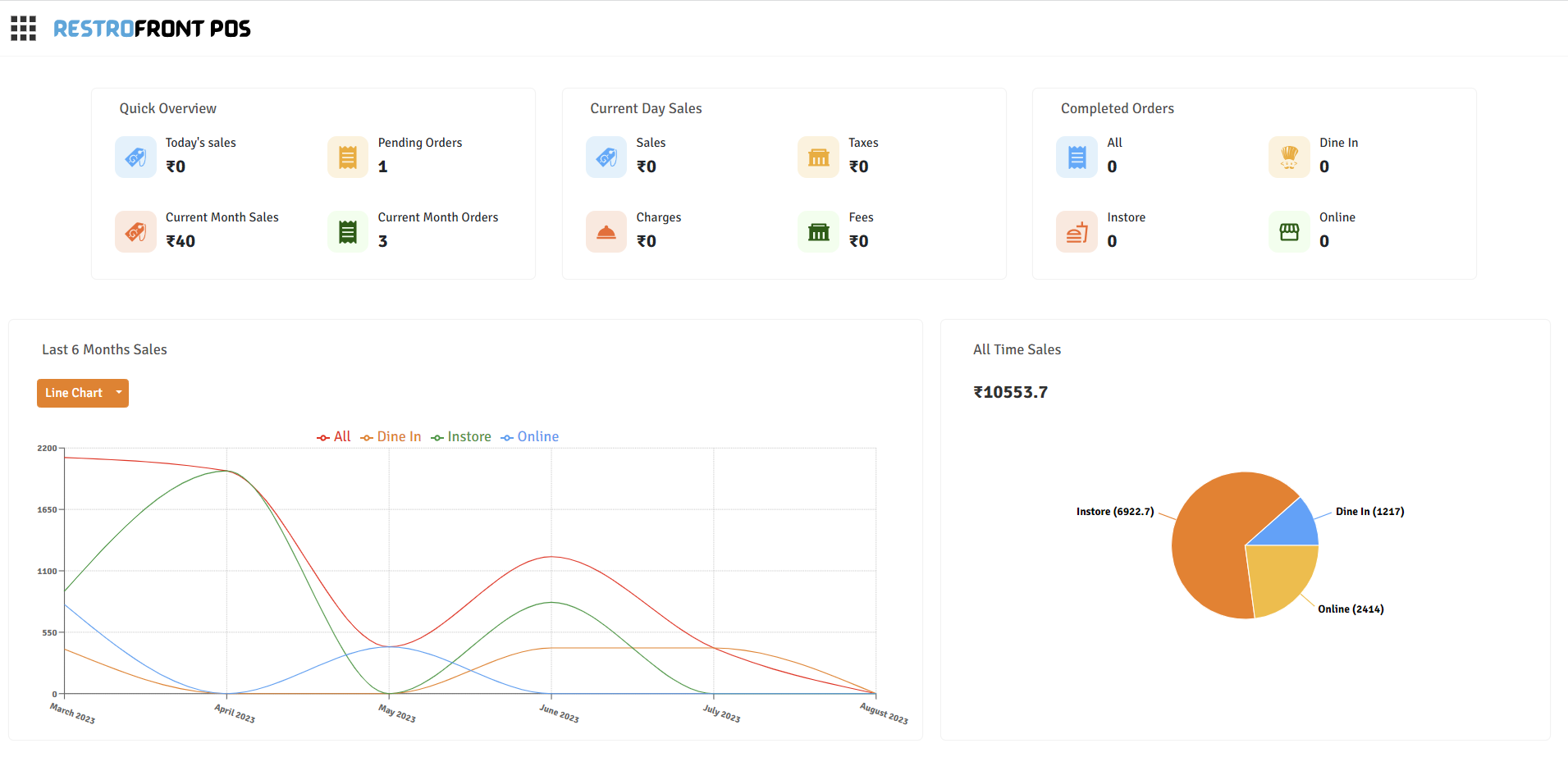Open the Line Chart type dropdown
1568x757 pixels.
[83, 393]
